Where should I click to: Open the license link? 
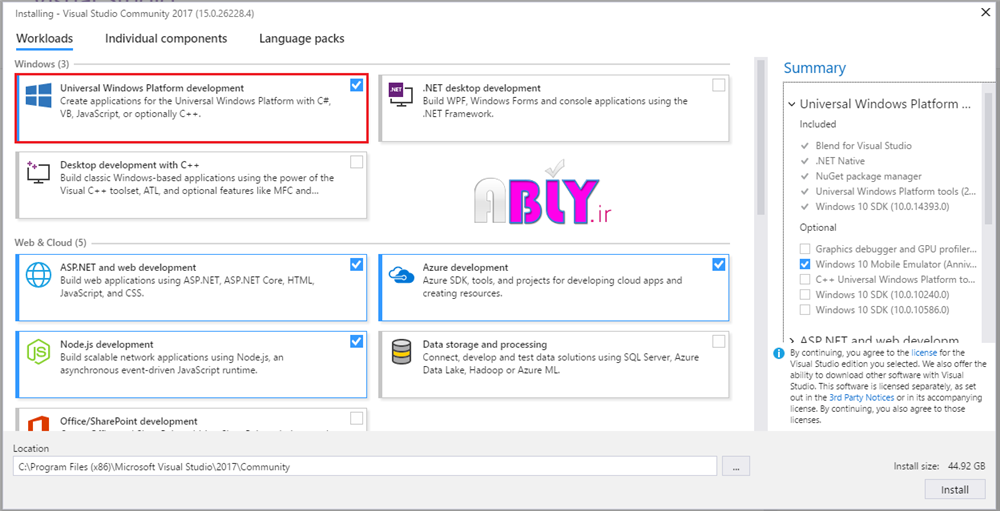coord(922,352)
